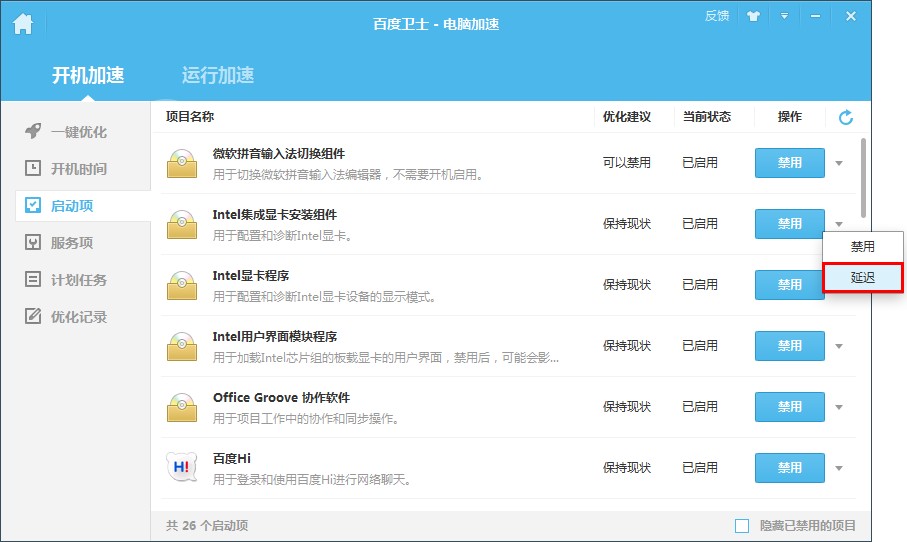The width and height of the screenshot is (907, 542).
Task: Click the 项目名称 column header
Action: 190,117
